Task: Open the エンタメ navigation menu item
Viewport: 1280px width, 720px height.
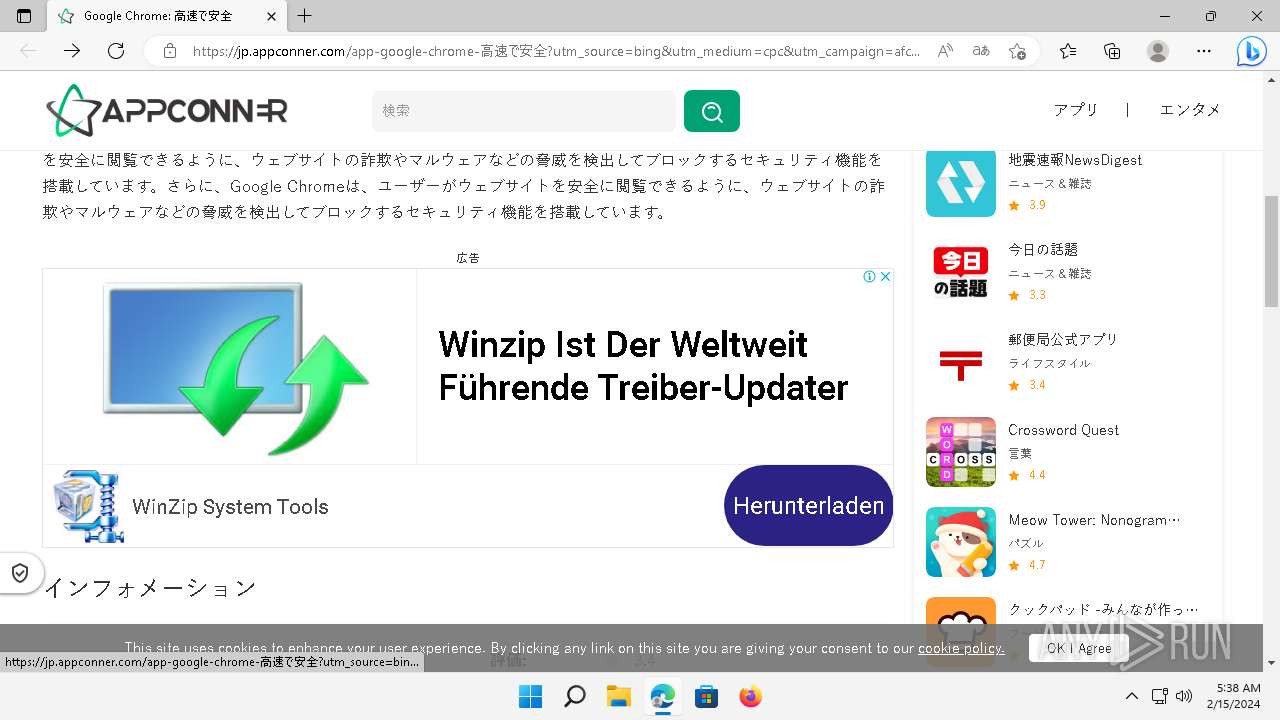Action: pyautogui.click(x=1190, y=110)
